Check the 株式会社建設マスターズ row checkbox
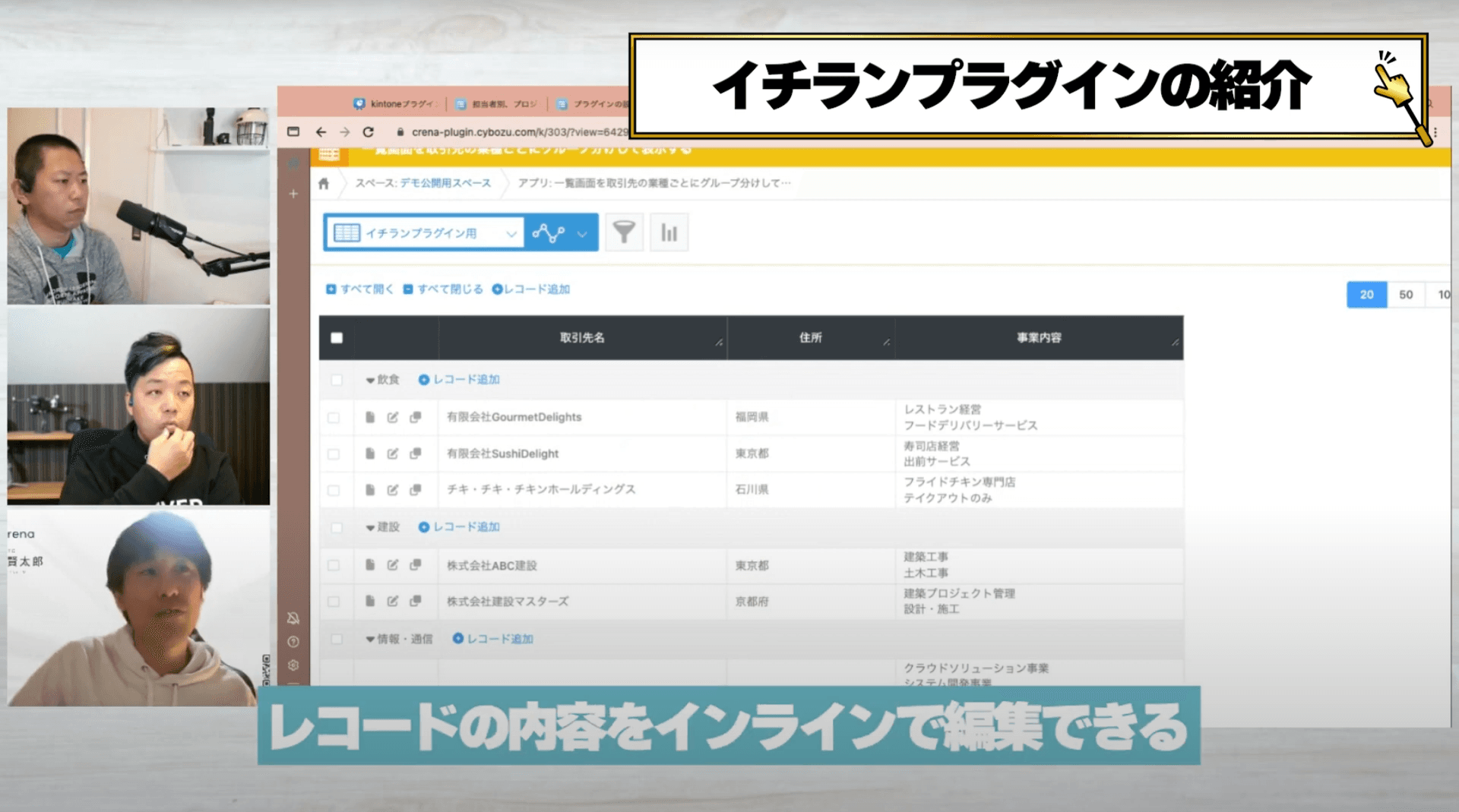 click(x=334, y=602)
